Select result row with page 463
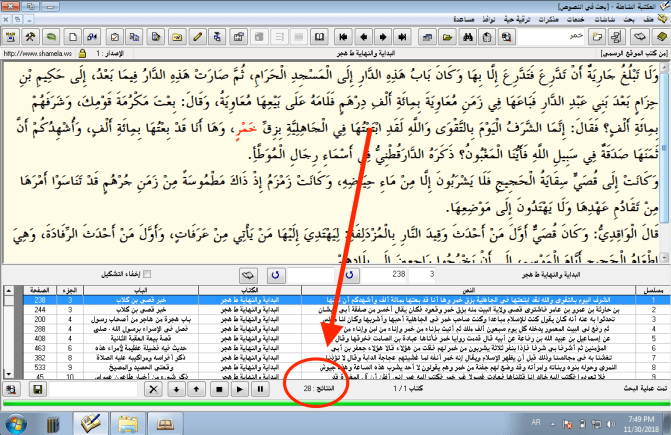671x435 pixels. tap(347, 348)
